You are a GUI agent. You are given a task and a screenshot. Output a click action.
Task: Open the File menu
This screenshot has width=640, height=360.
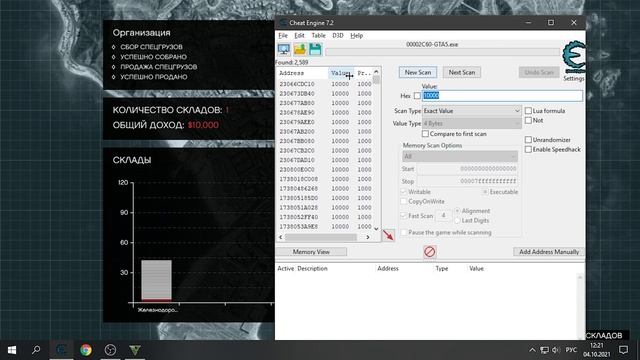(x=283, y=36)
